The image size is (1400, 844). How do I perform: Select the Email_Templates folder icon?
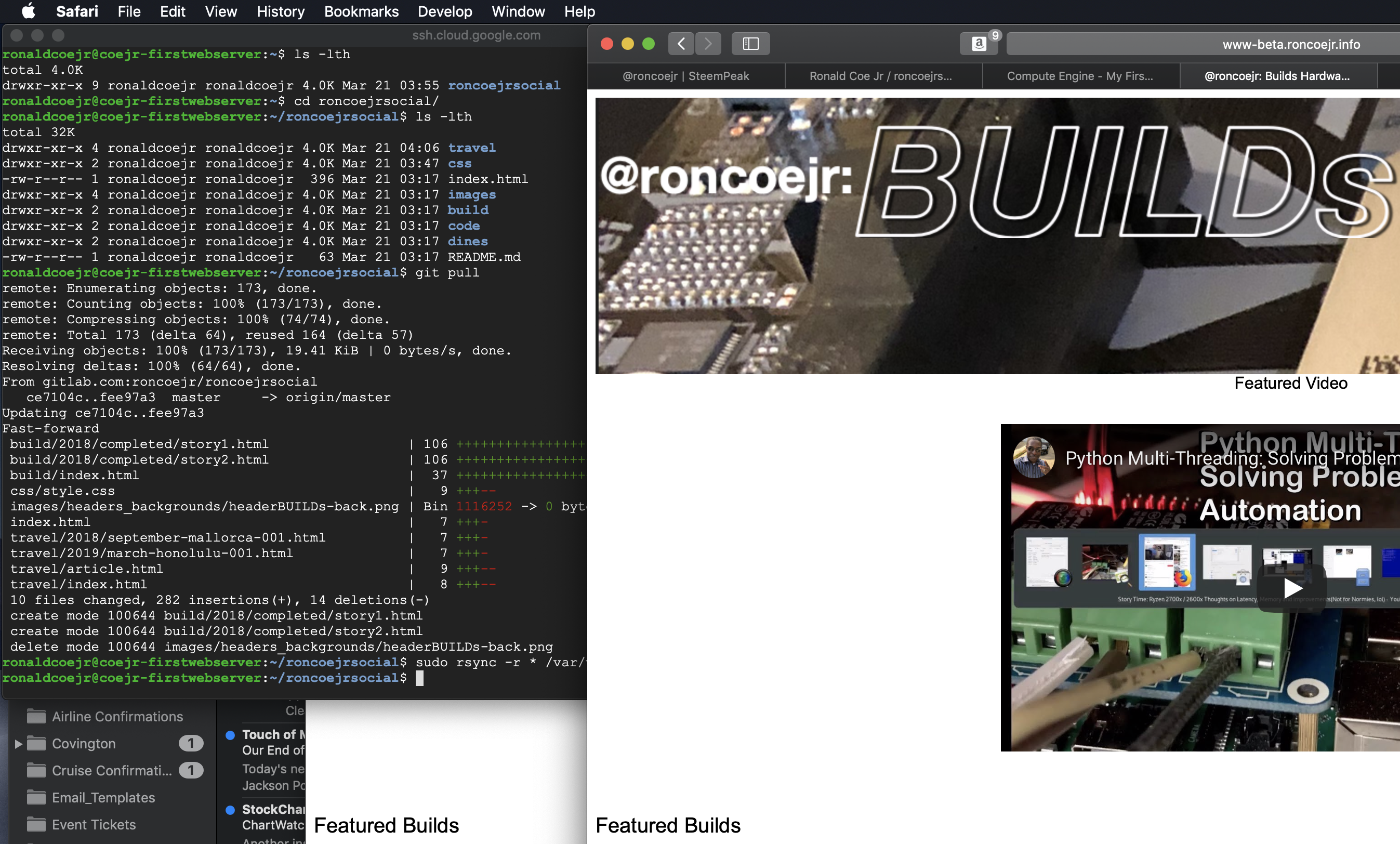(x=36, y=797)
